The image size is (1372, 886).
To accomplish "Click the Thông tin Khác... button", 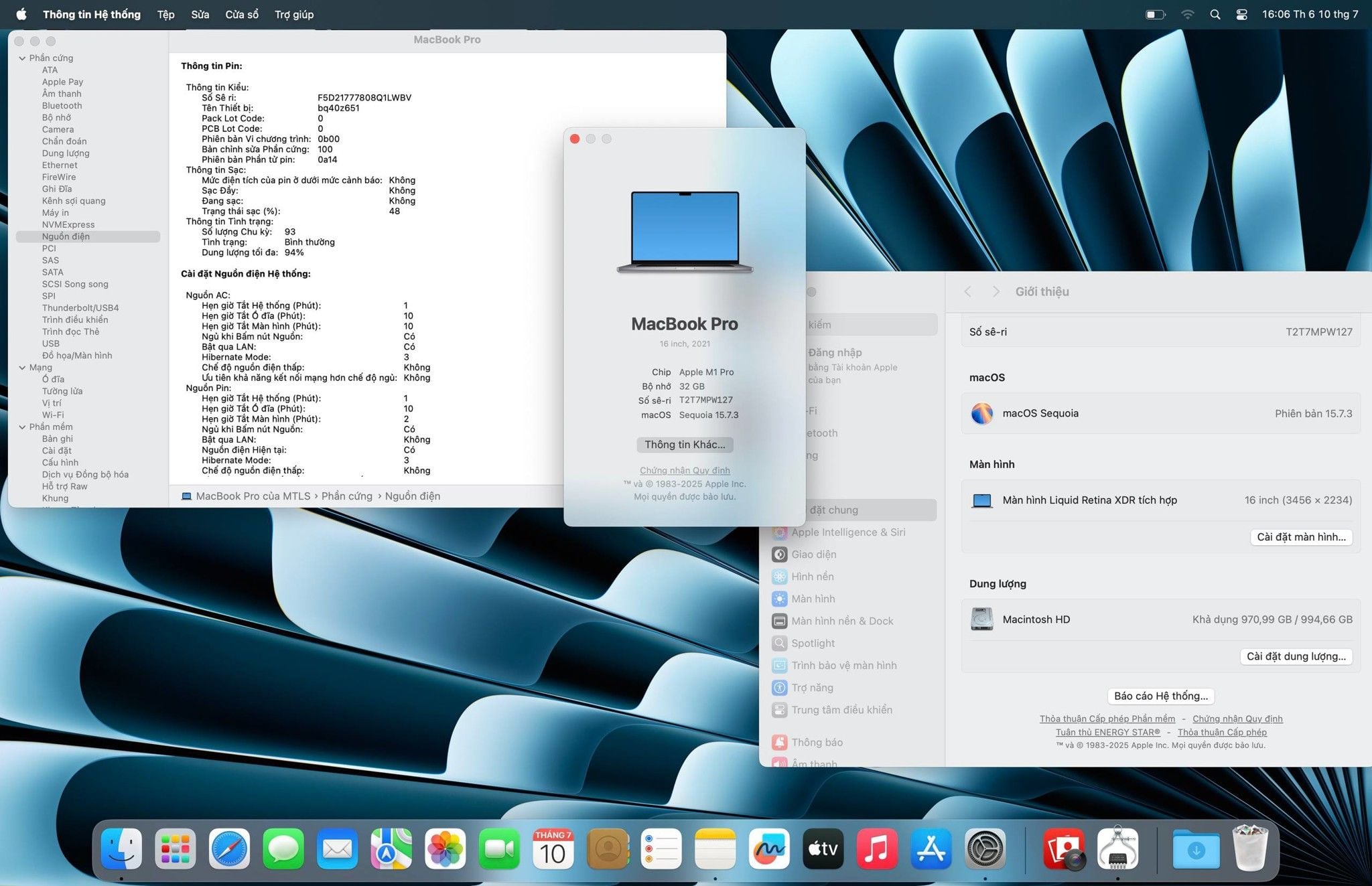I will [685, 445].
